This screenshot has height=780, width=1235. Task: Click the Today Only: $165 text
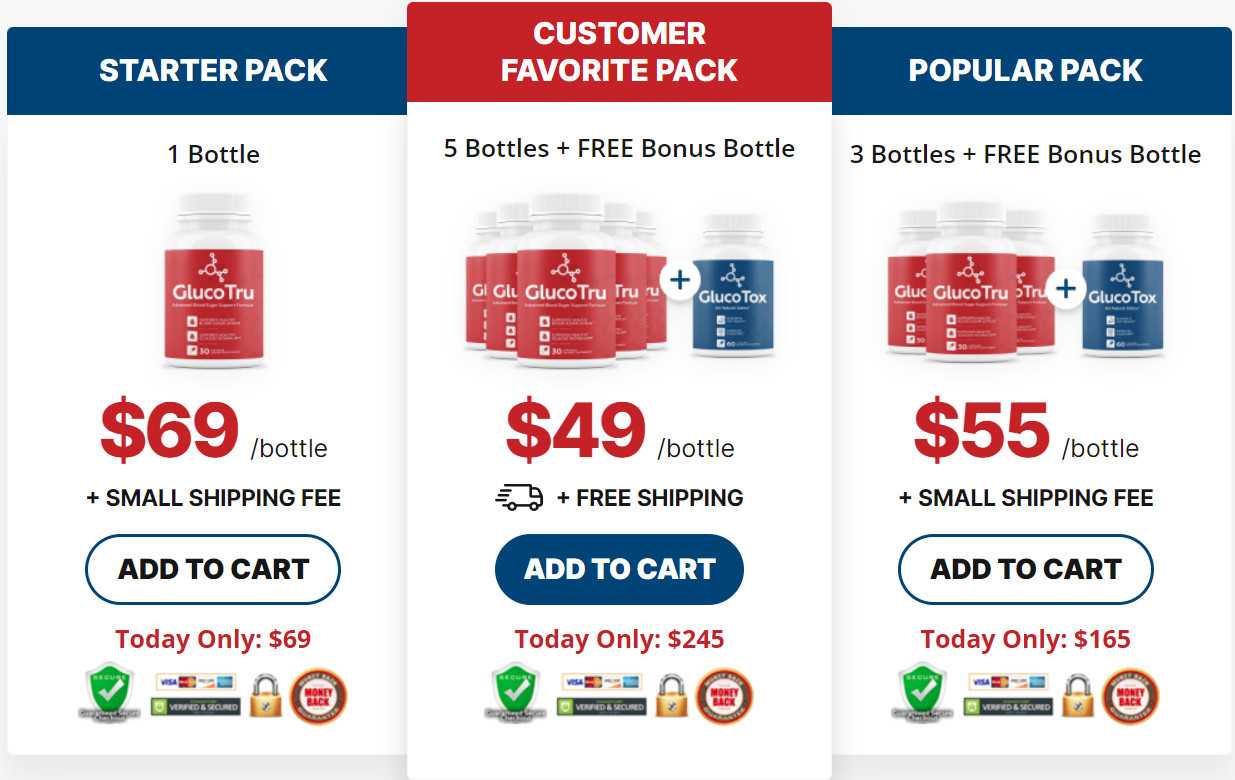(x=1025, y=639)
